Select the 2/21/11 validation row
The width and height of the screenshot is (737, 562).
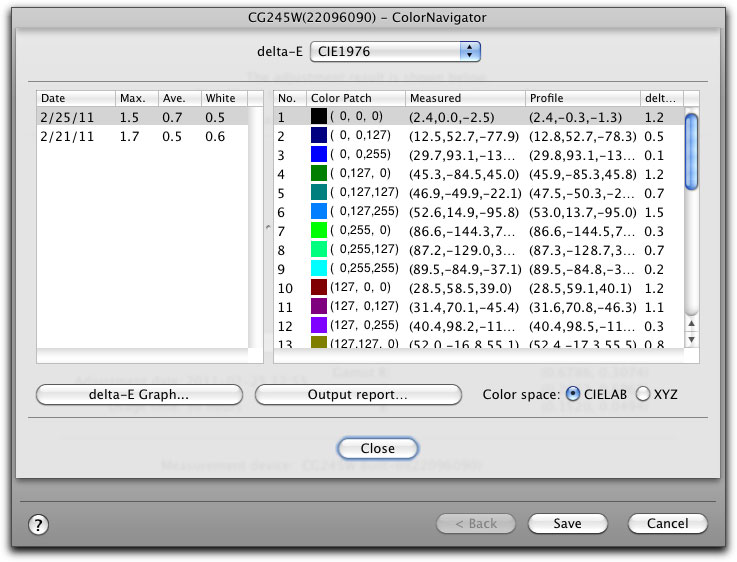(142, 136)
